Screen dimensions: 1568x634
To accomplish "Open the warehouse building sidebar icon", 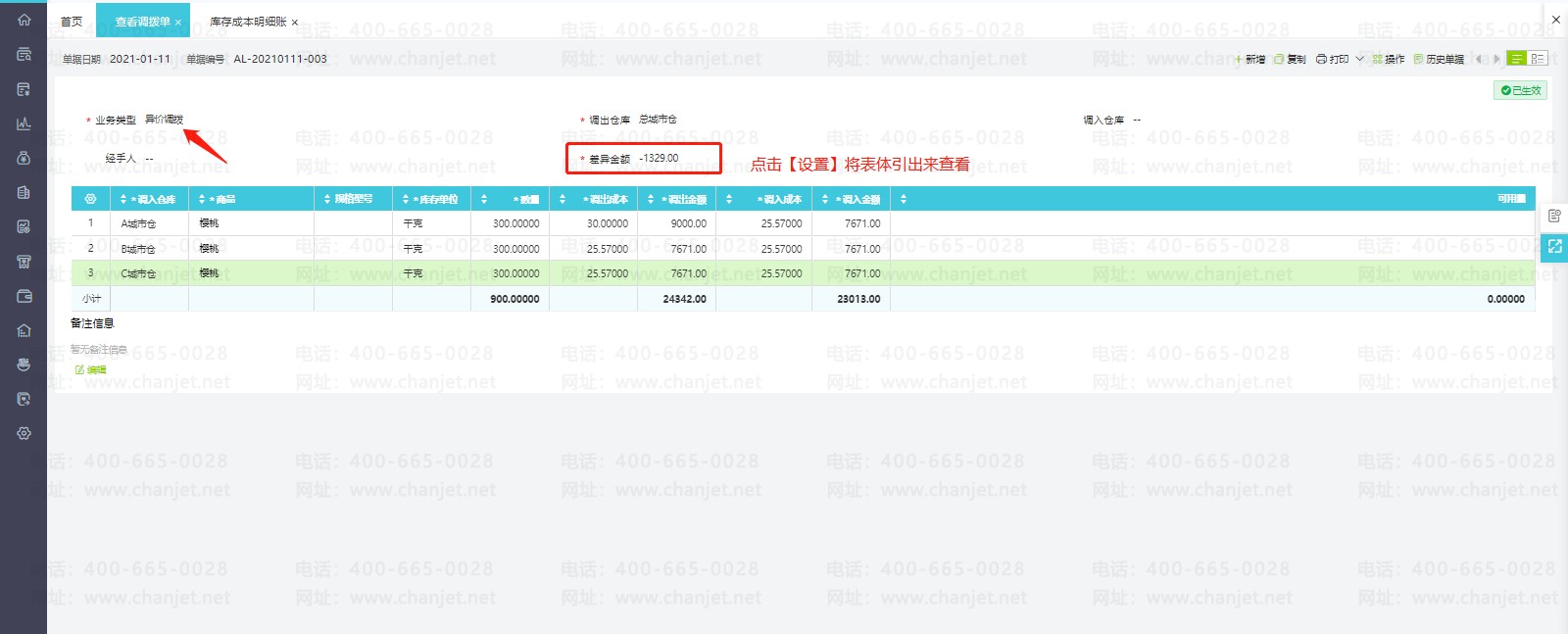I will (24, 330).
